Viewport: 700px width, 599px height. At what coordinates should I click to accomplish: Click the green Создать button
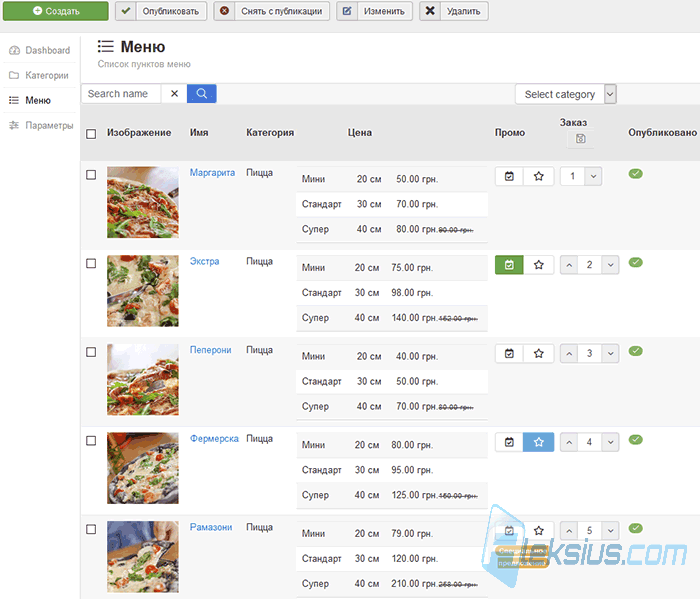(56, 11)
